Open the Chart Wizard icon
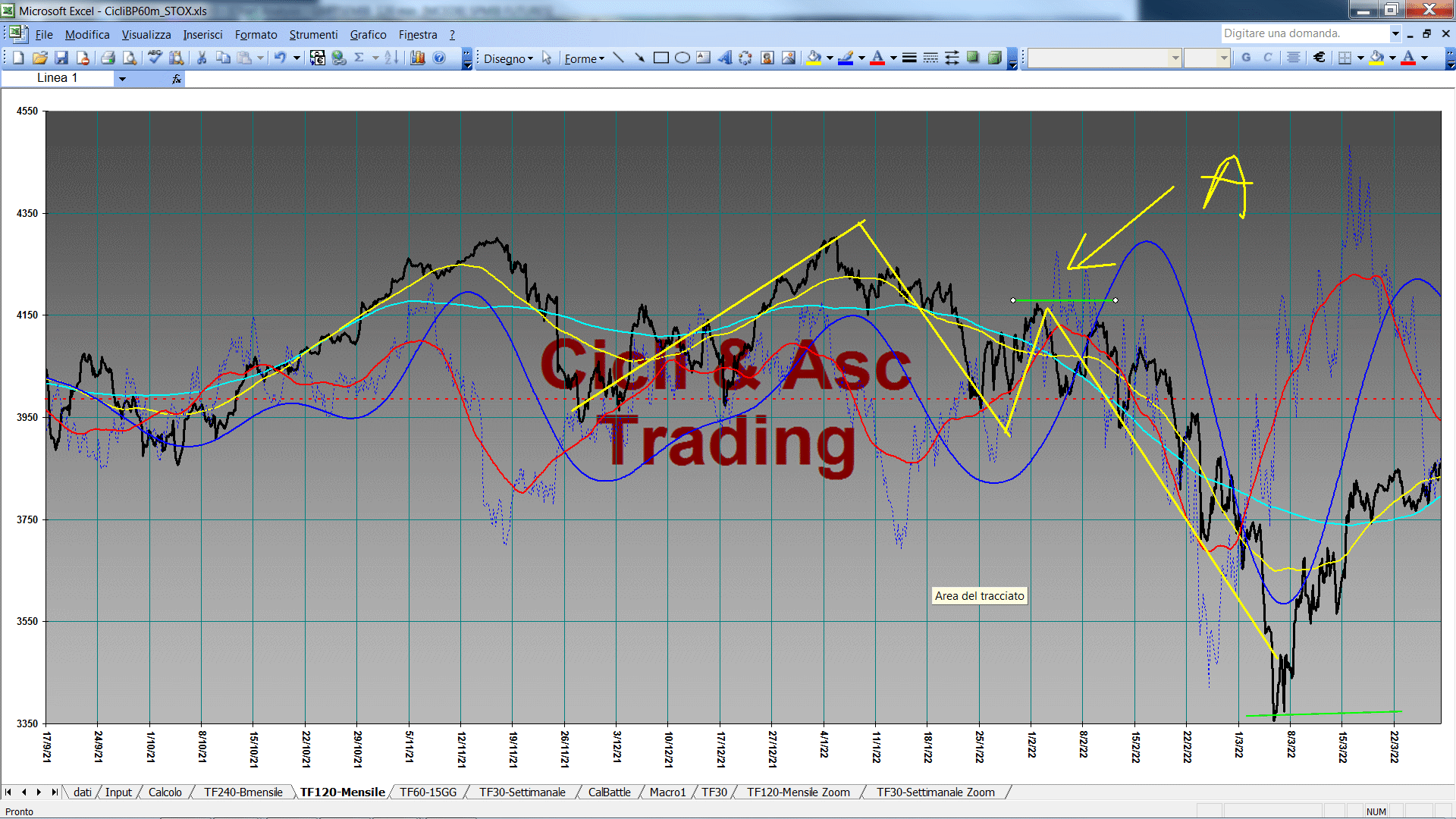 [x=417, y=58]
